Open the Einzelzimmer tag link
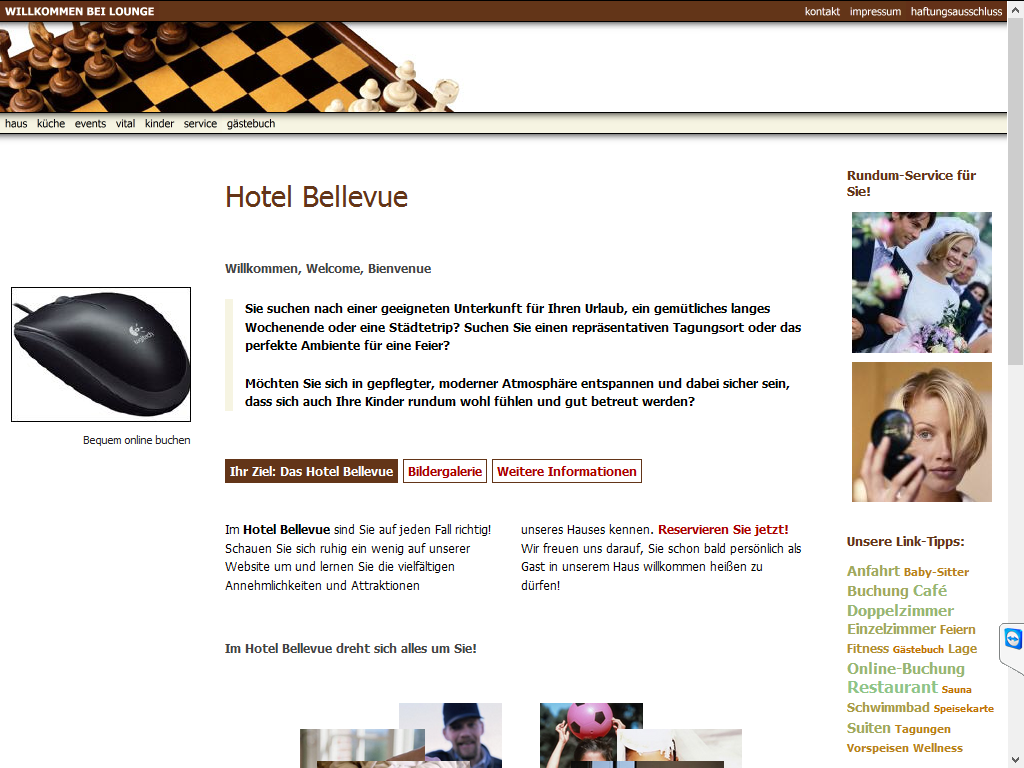This screenshot has width=1024, height=768. click(x=891, y=629)
